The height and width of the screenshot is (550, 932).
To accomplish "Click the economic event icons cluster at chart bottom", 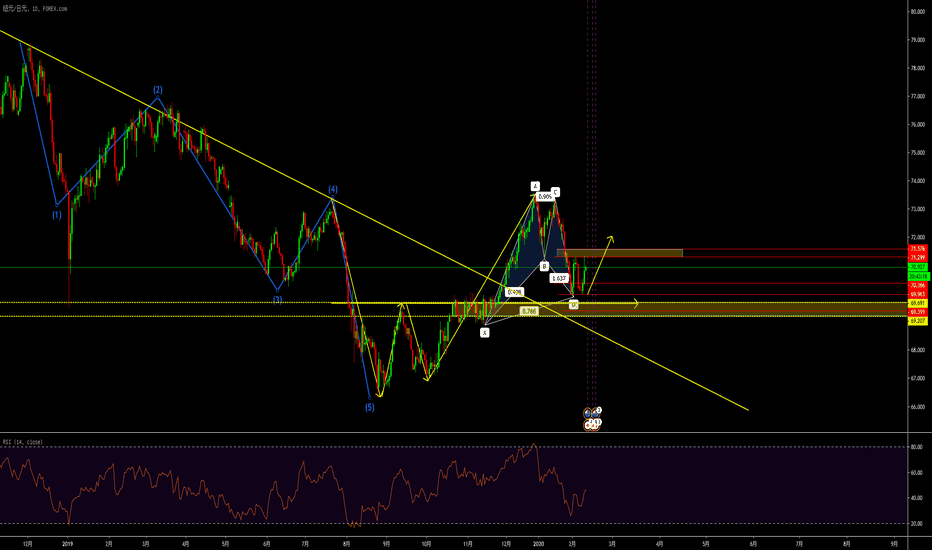I will coord(592,418).
